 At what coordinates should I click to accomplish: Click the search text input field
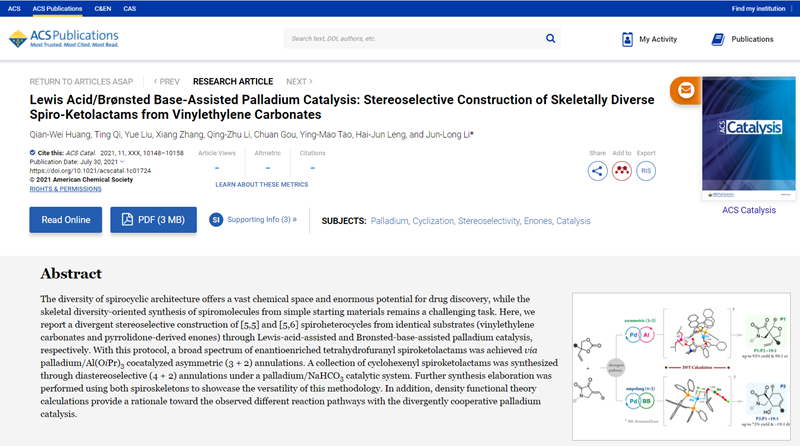[x=410, y=39]
